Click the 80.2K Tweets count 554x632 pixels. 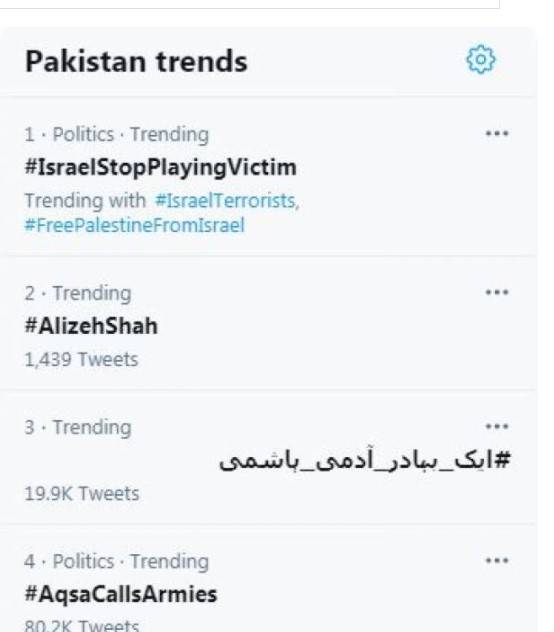coord(82,626)
